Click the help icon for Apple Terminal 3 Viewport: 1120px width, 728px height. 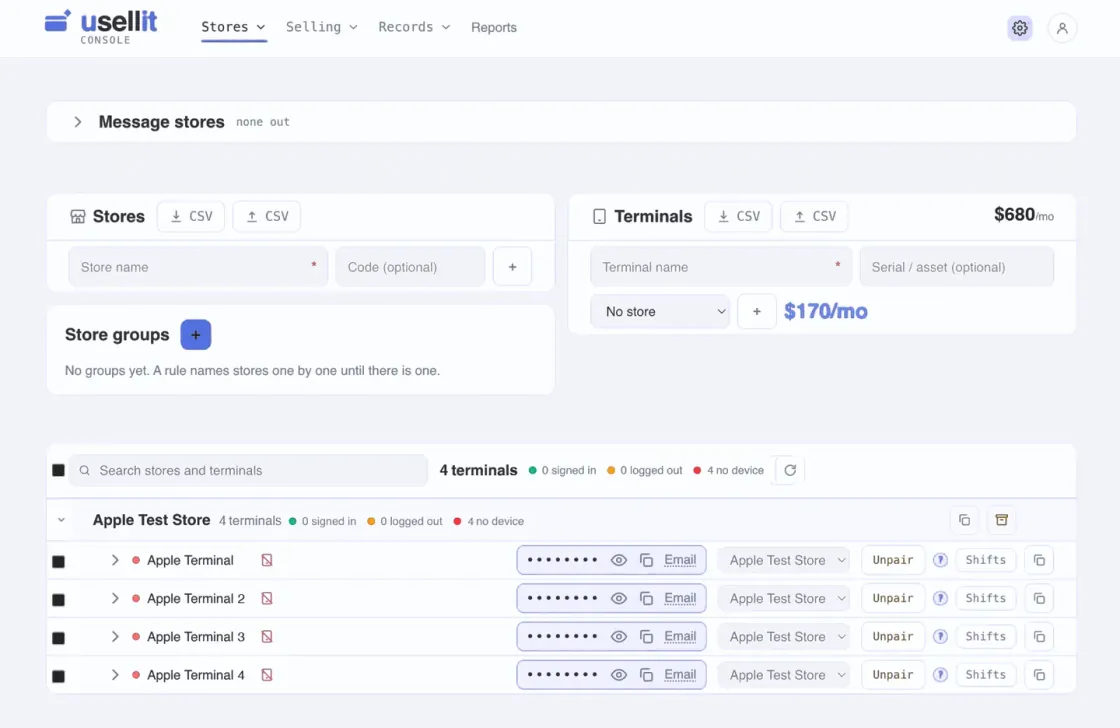[x=940, y=637]
